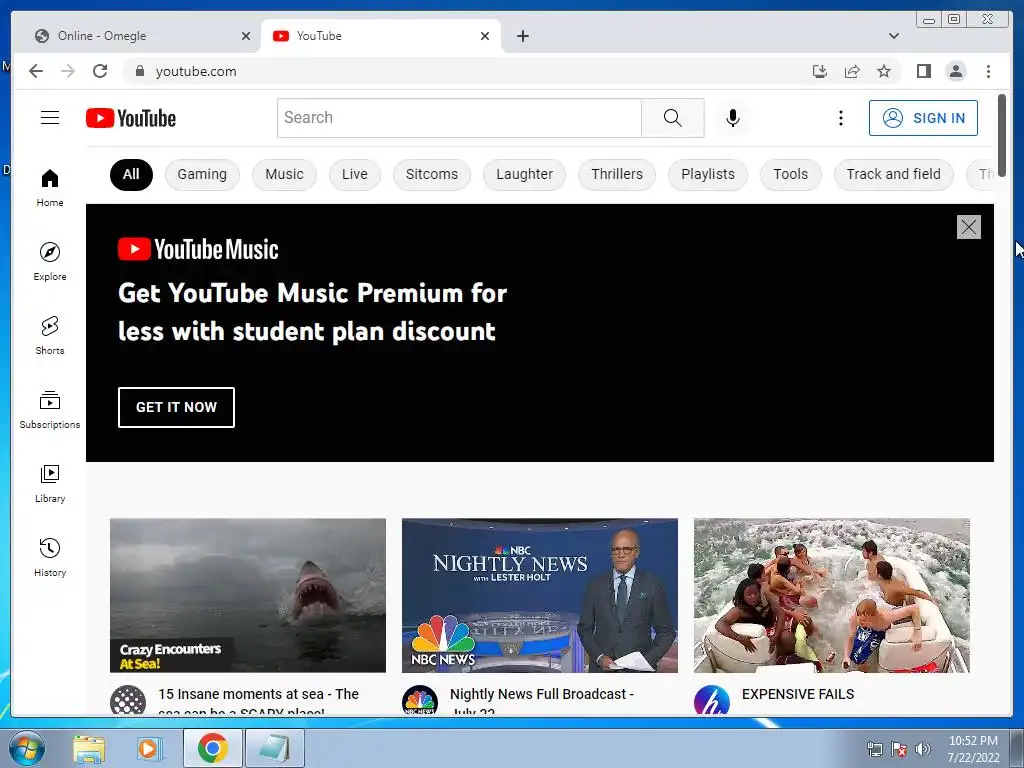Image resolution: width=1024 pixels, height=768 pixels.
Task: Close the Online - Omegle tab
Action: point(246,36)
